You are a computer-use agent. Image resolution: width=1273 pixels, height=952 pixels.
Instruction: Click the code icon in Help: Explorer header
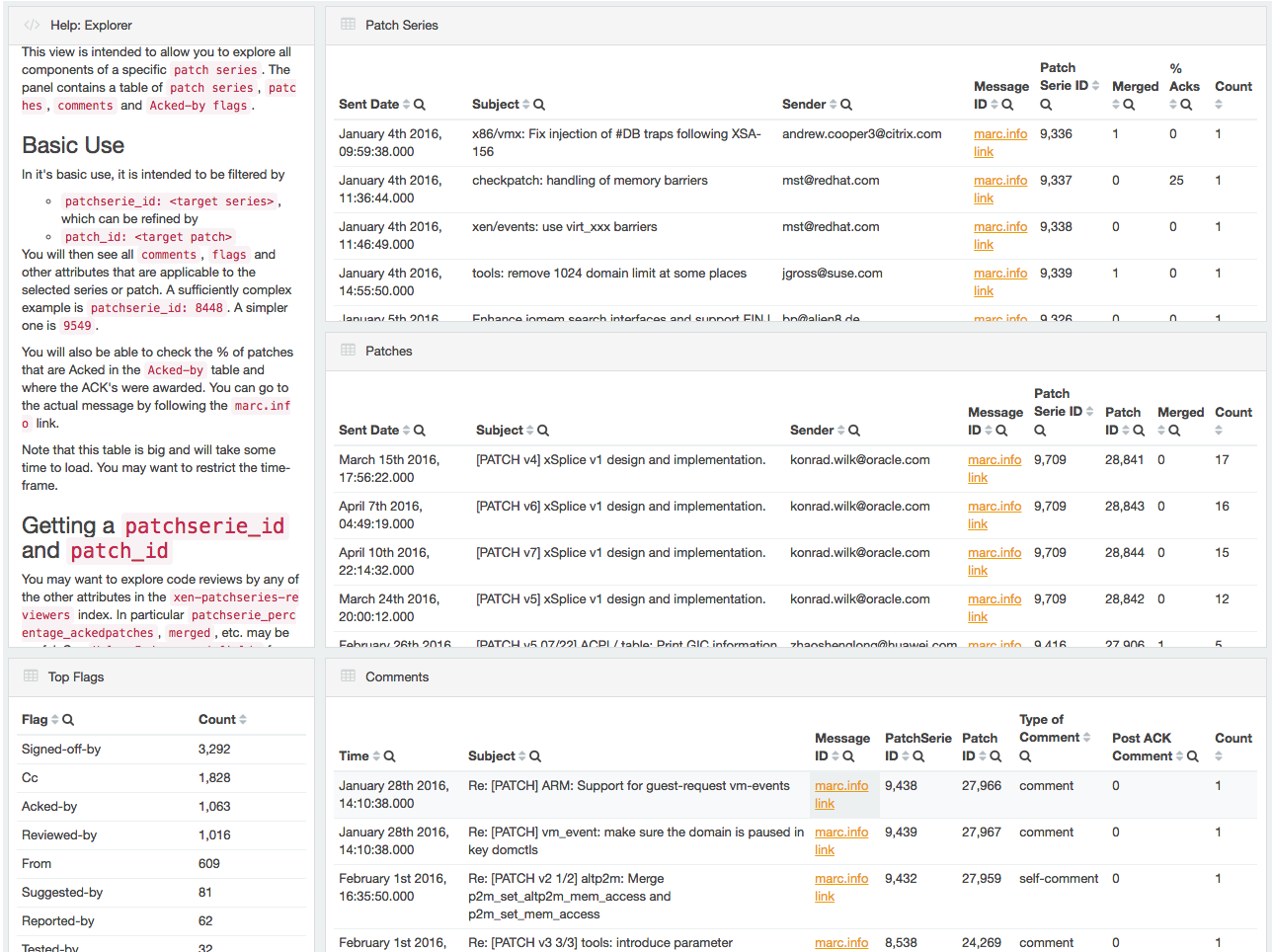pos(32,25)
